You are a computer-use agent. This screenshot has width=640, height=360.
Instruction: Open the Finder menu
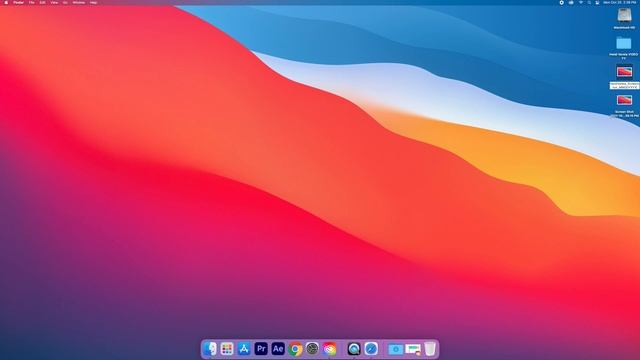pyautogui.click(x=18, y=2)
